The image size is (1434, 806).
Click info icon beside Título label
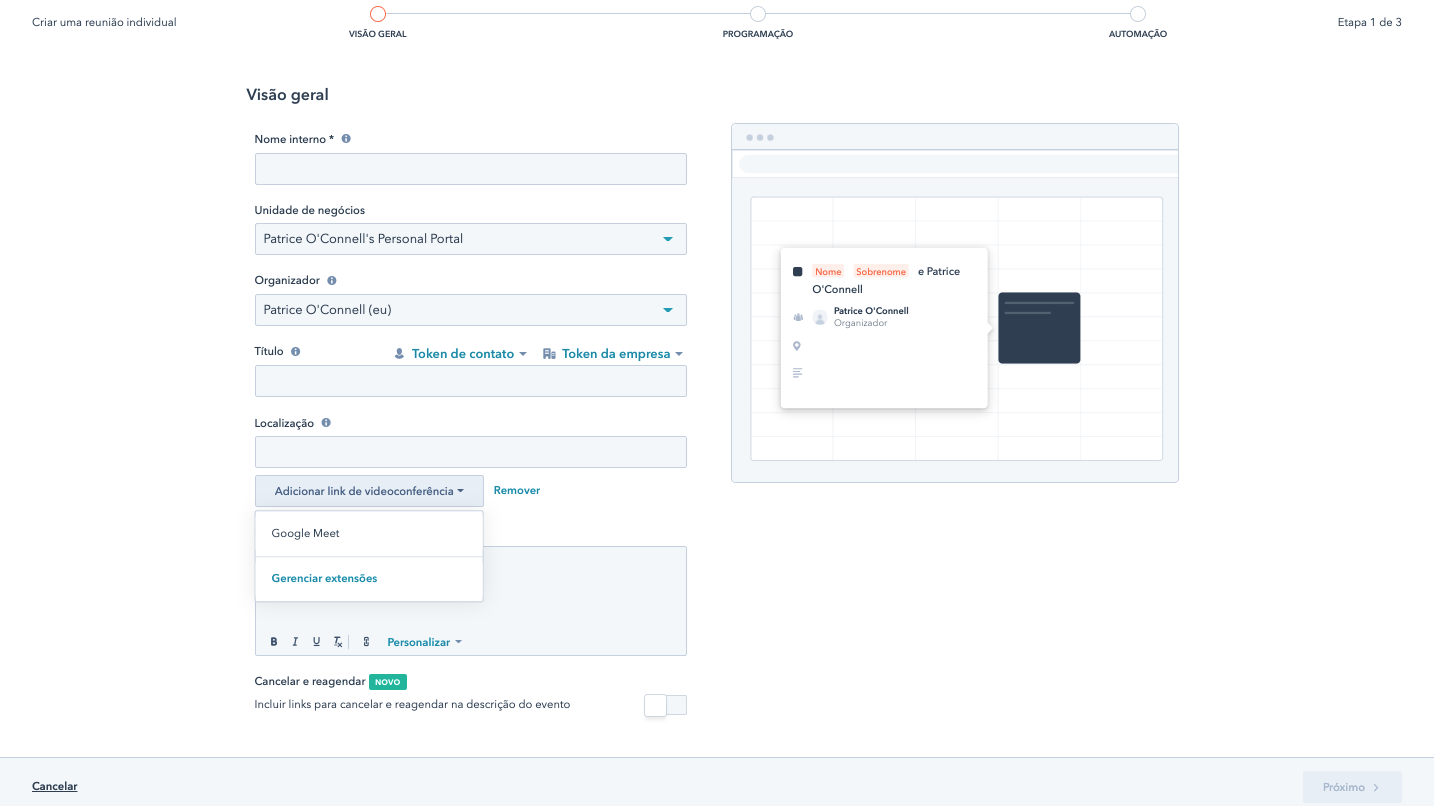tap(296, 352)
